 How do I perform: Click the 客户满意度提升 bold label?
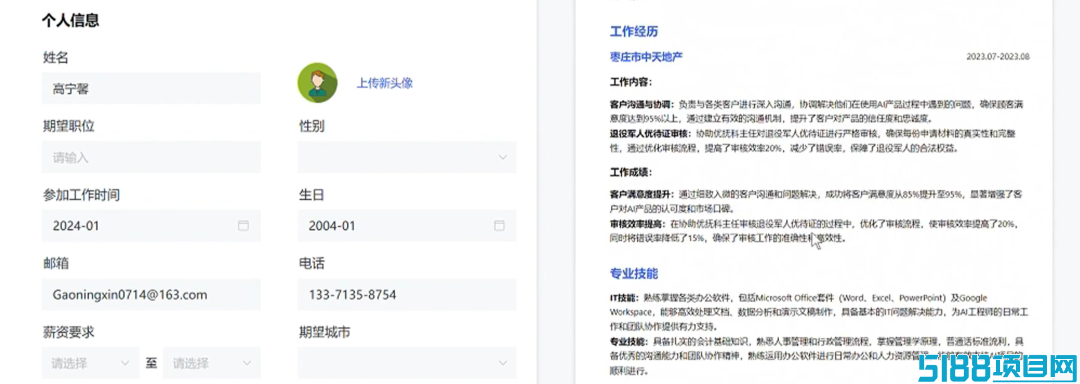click(x=642, y=194)
